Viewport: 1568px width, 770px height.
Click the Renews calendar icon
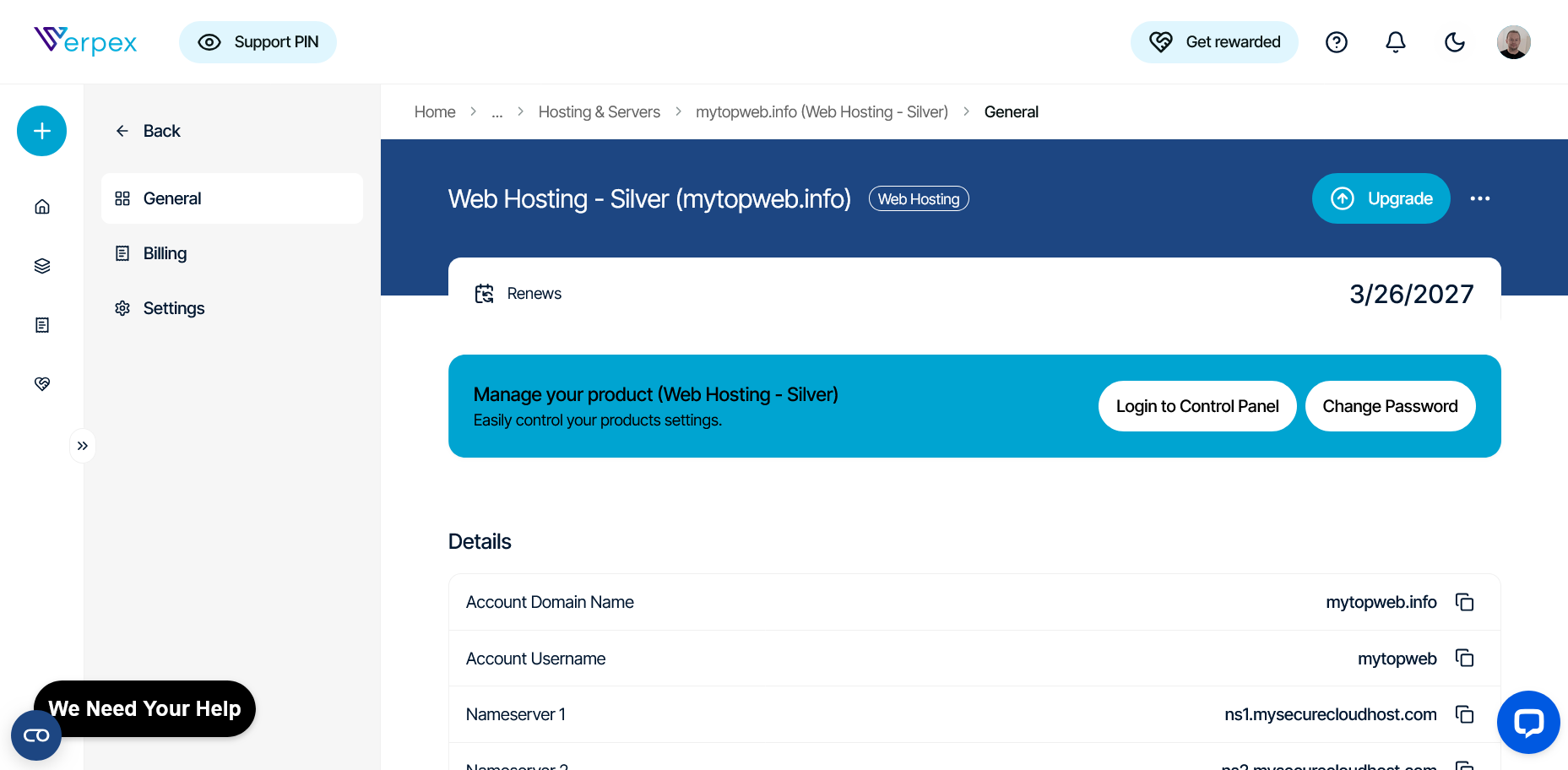(485, 294)
